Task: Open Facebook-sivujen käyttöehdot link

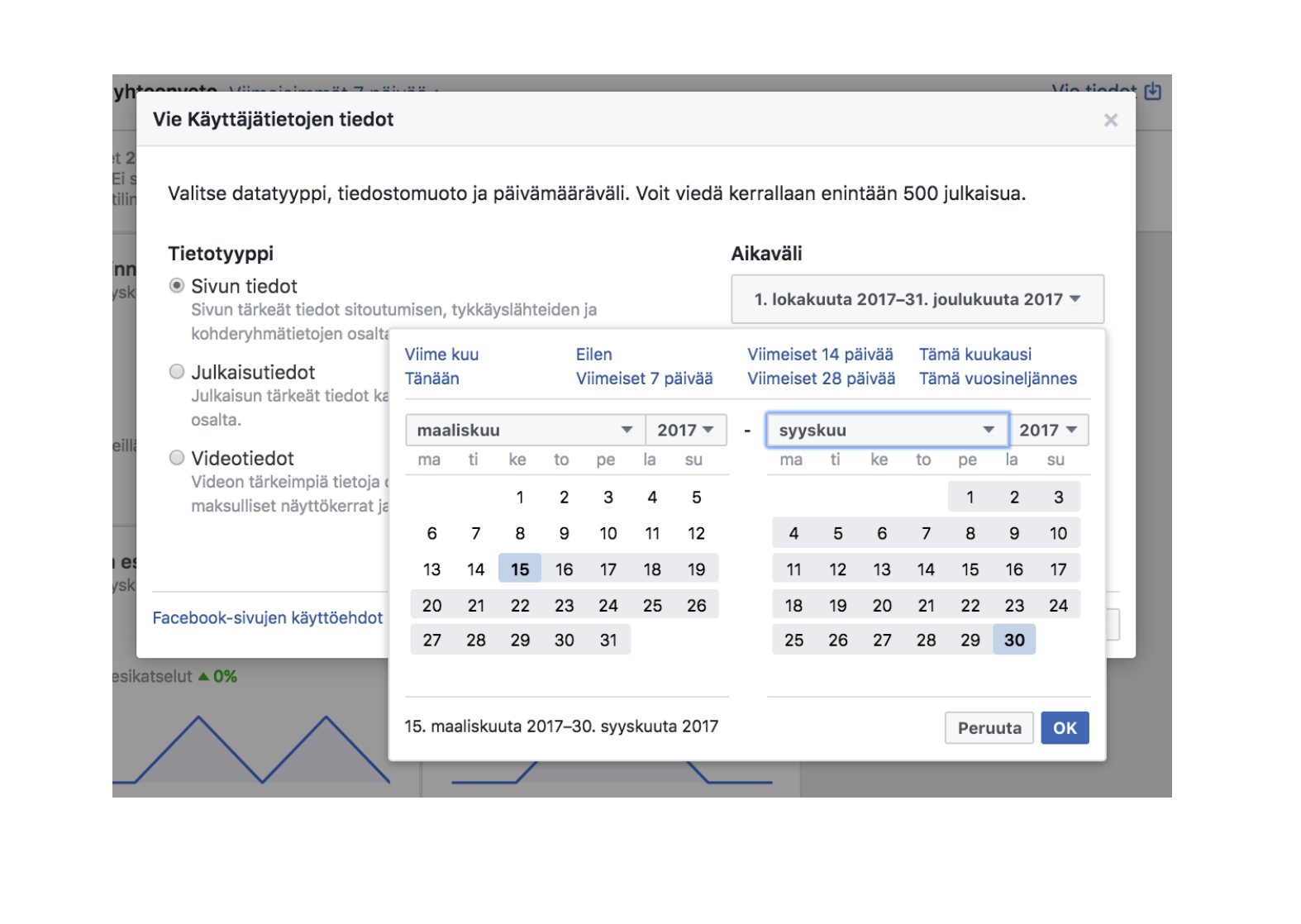Action: [x=267, y=618]
